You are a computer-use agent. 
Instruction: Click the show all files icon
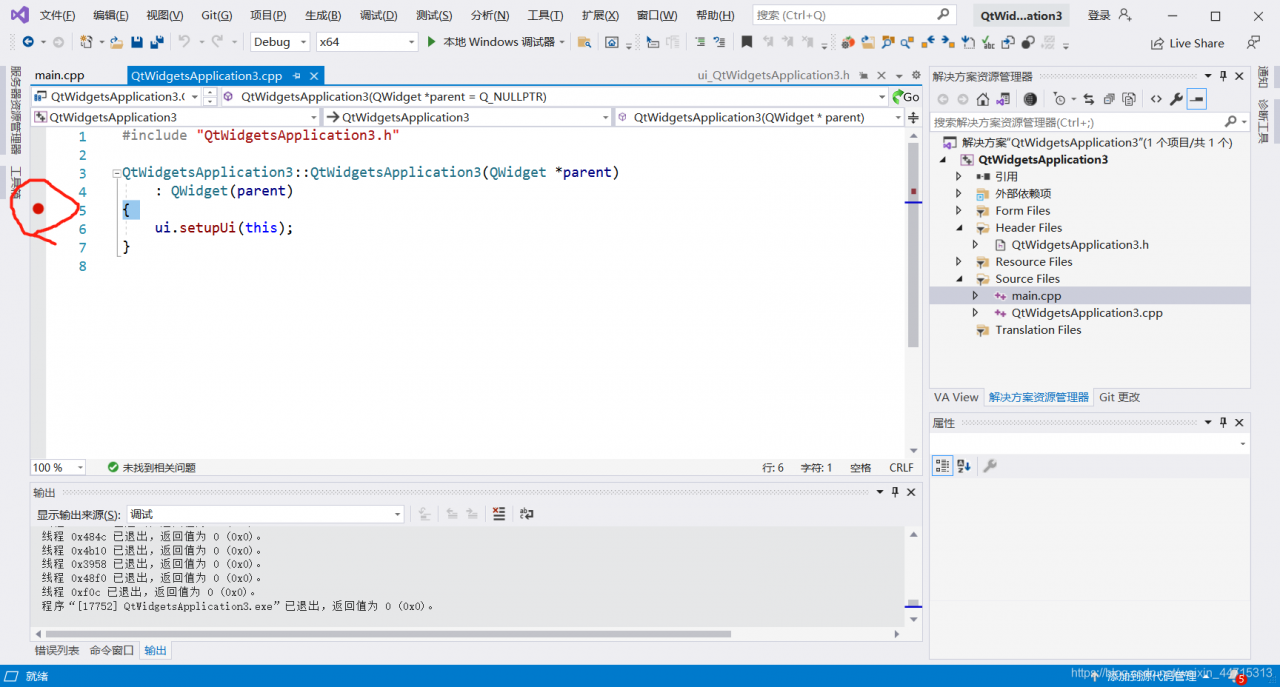click(1128, 99)
